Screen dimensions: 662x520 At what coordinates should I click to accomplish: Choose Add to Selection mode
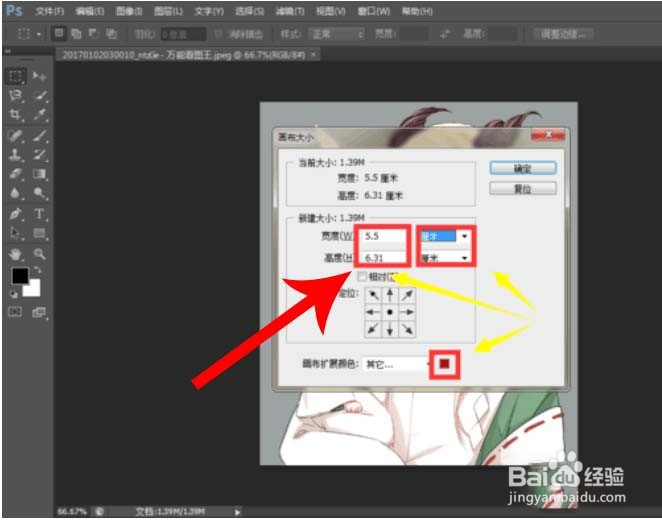click(x=76, y=33)
